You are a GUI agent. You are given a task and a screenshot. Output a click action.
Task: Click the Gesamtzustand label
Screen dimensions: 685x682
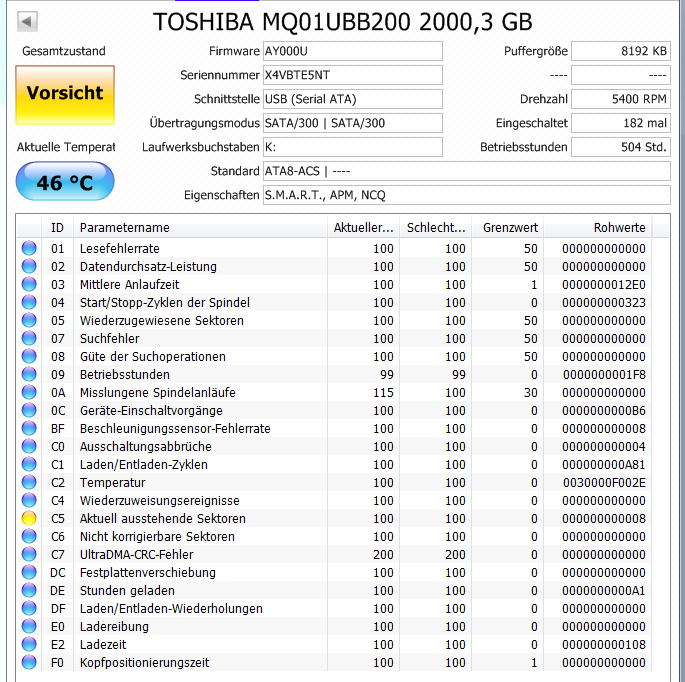coord(64,51)
